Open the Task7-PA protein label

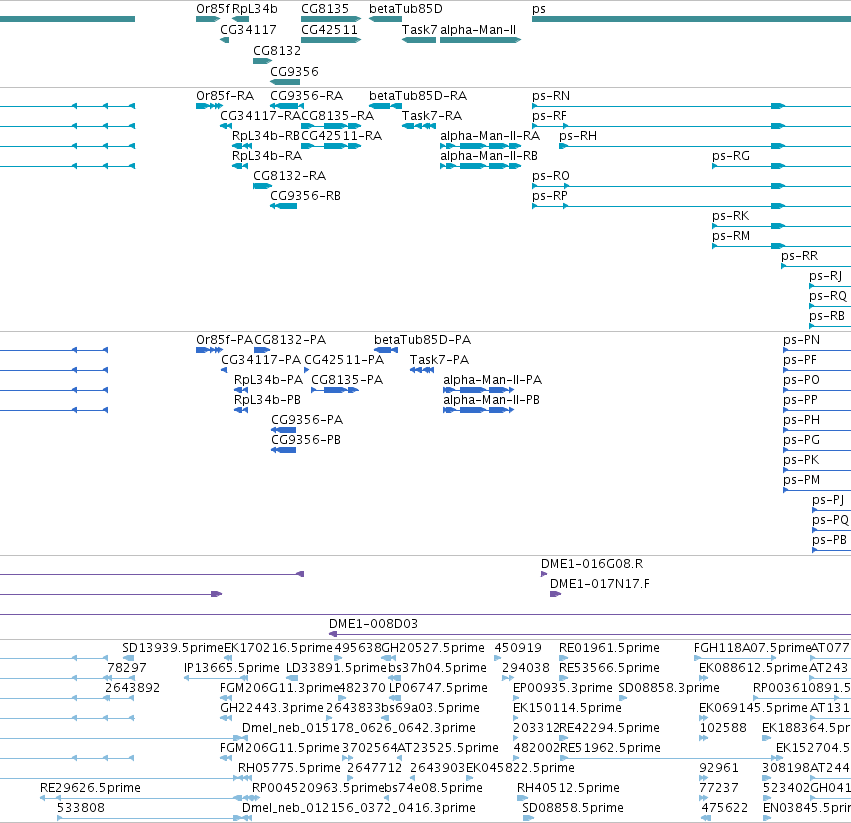click(x=439, y=360)
